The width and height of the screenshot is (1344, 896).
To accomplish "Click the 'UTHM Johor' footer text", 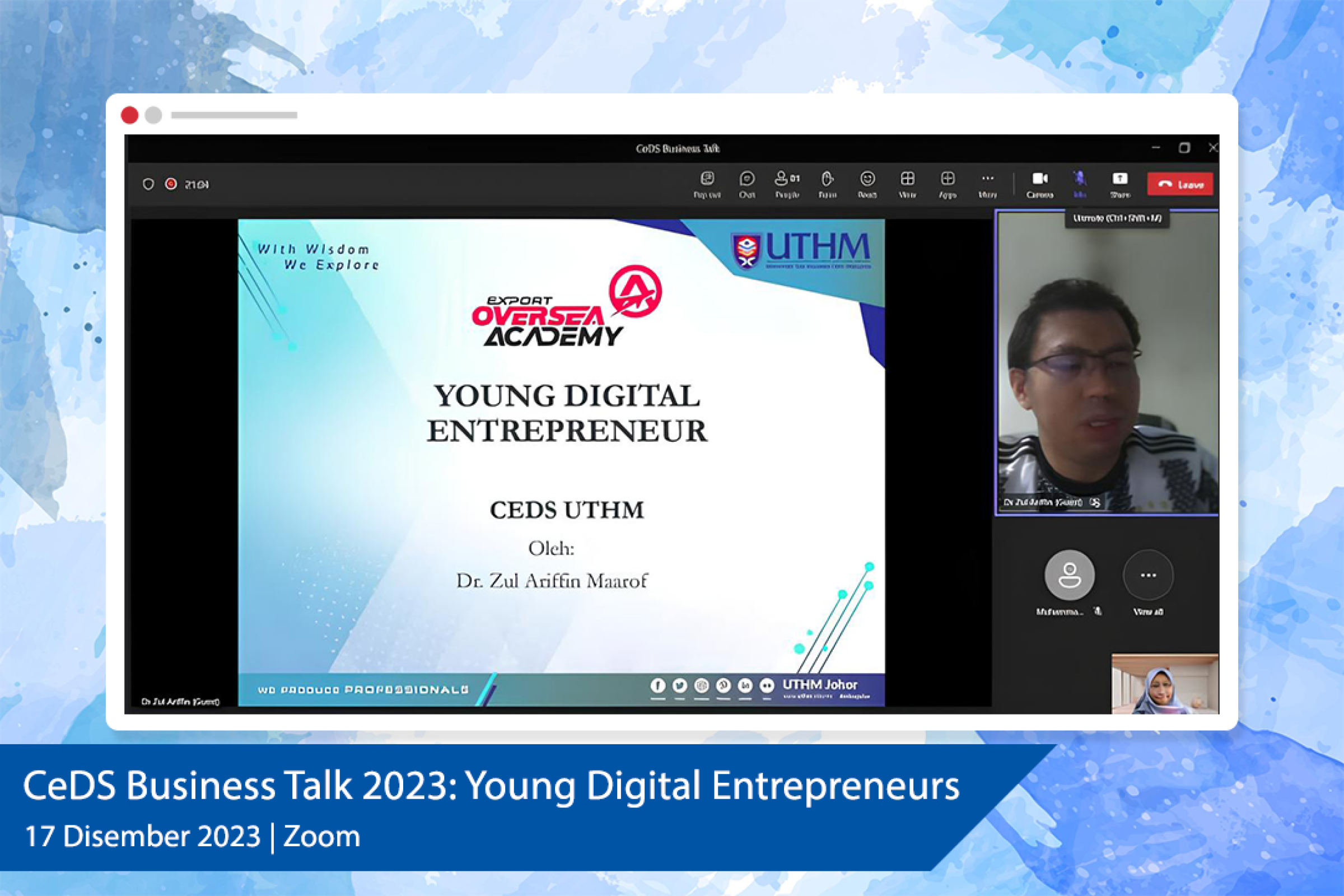I will click(x=820, y=684).
